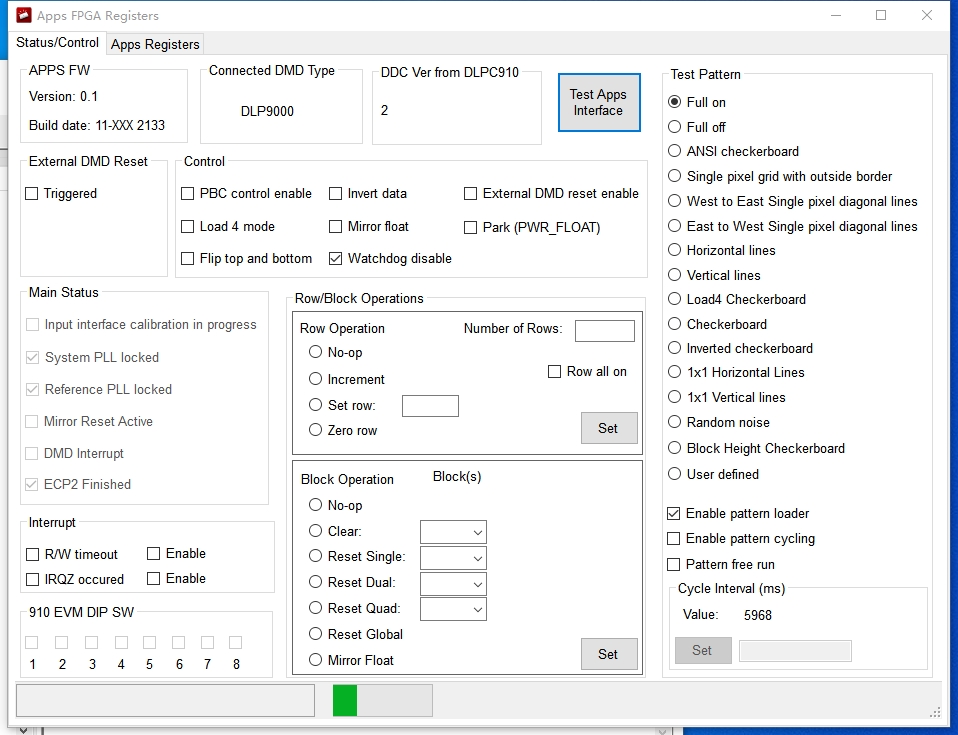The image size is (958, 735).
Task: Select the Full on test pattern
Action: (x=675, y=101)
